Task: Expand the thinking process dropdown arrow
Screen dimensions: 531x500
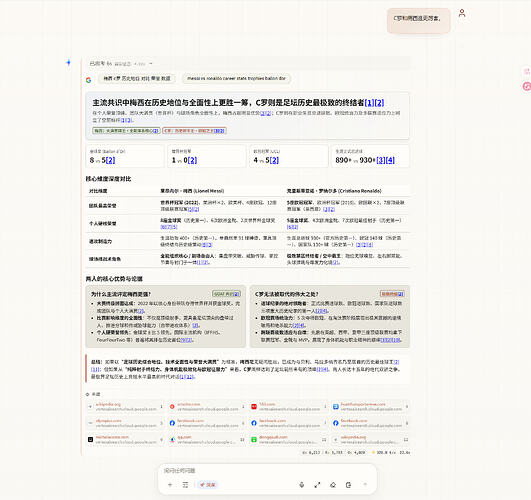Action: pyautogui.click(x=151, y=64)
